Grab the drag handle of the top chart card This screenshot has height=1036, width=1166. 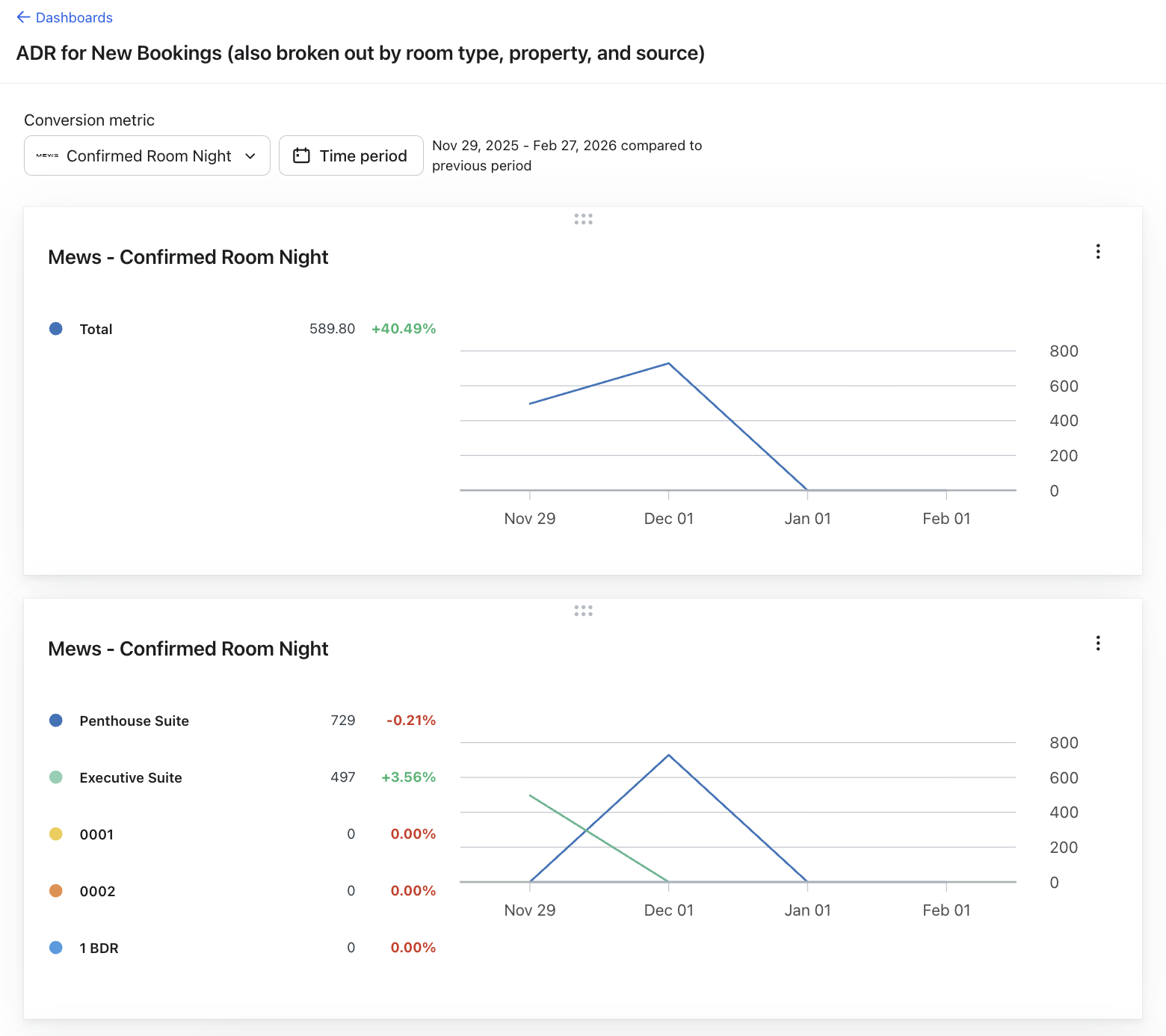[583, 219]
